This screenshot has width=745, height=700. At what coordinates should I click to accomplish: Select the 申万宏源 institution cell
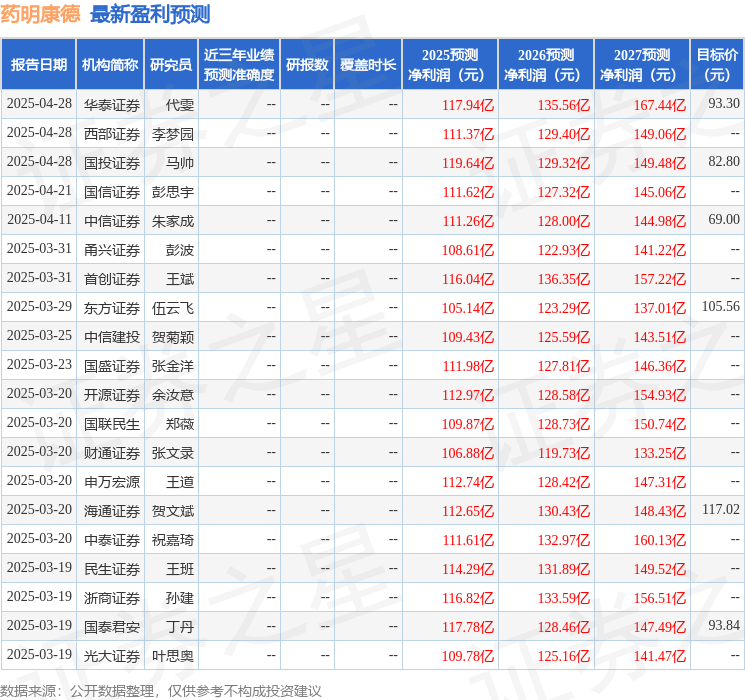(112, 482)
